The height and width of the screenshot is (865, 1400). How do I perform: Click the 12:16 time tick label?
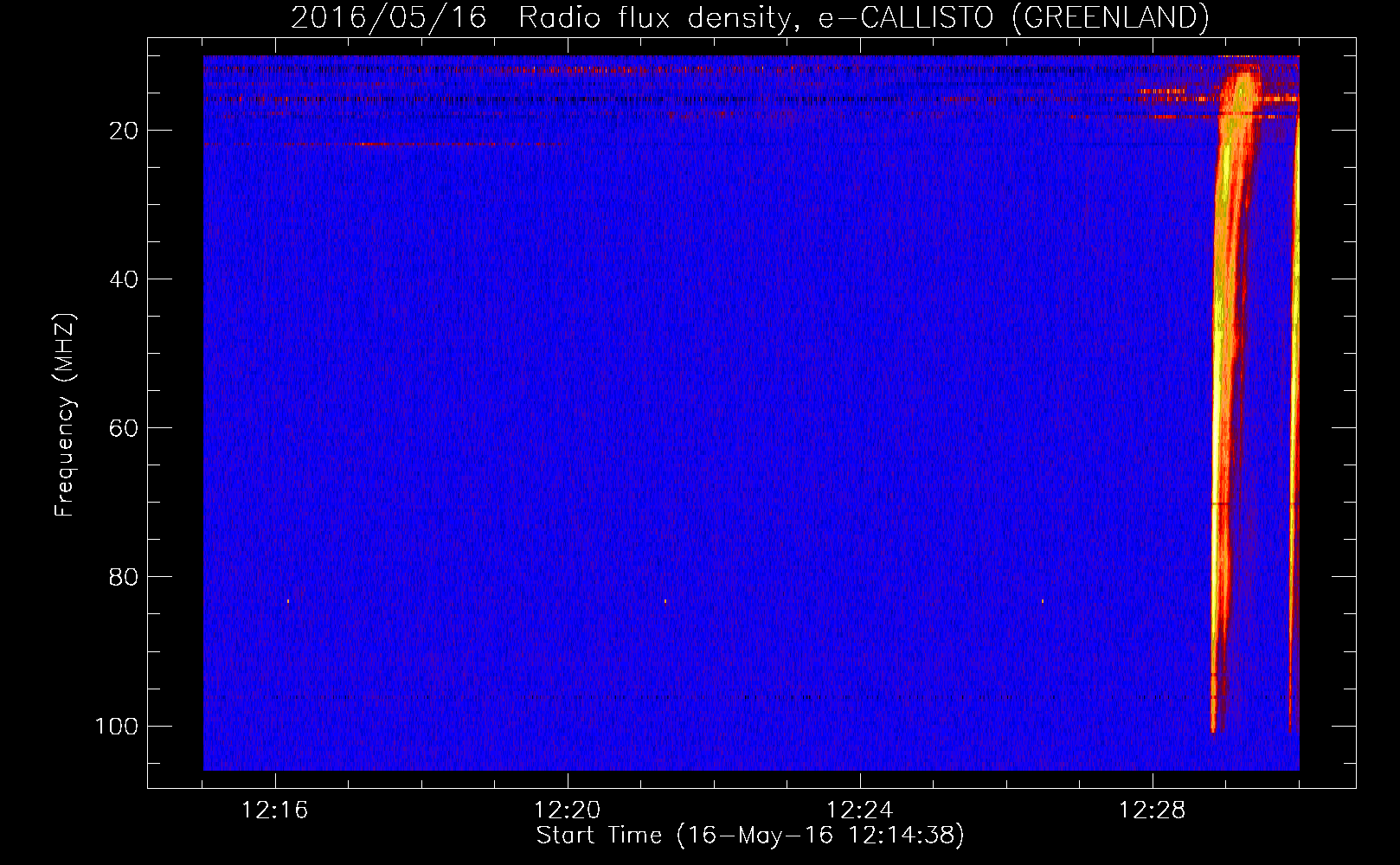[x=275, y=811]
